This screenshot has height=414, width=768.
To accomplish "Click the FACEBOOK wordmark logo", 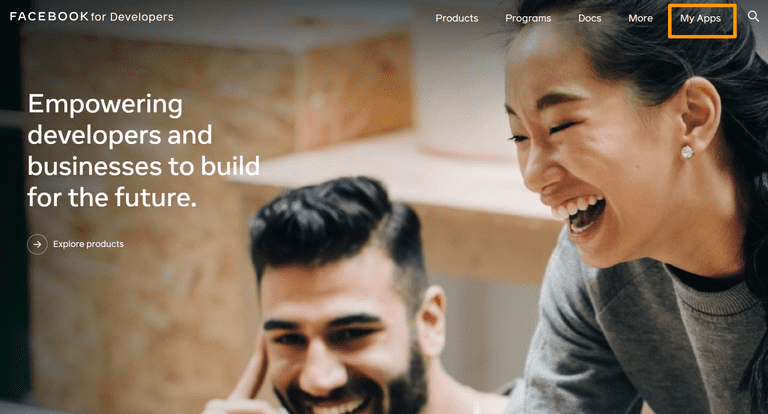I will tap(49, 17).
